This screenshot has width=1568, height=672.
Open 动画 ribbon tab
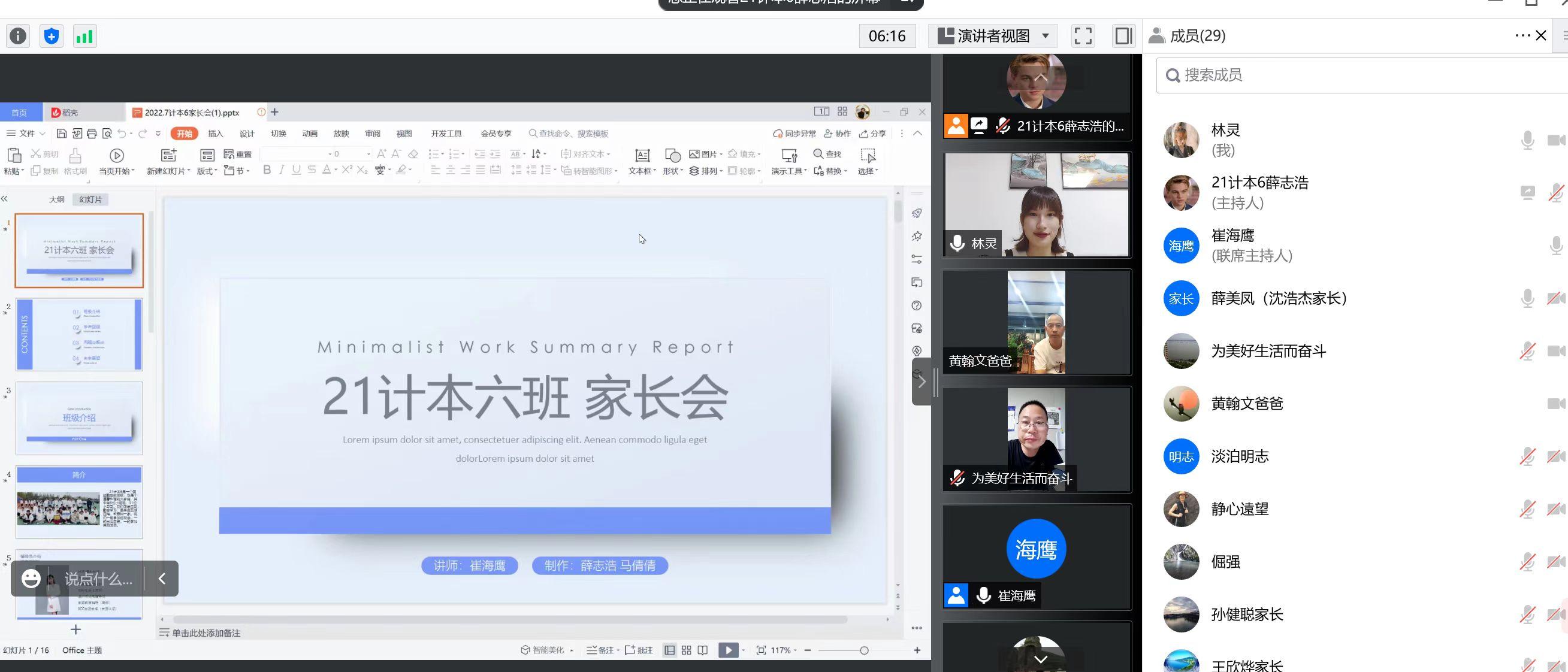coord(310,134)
